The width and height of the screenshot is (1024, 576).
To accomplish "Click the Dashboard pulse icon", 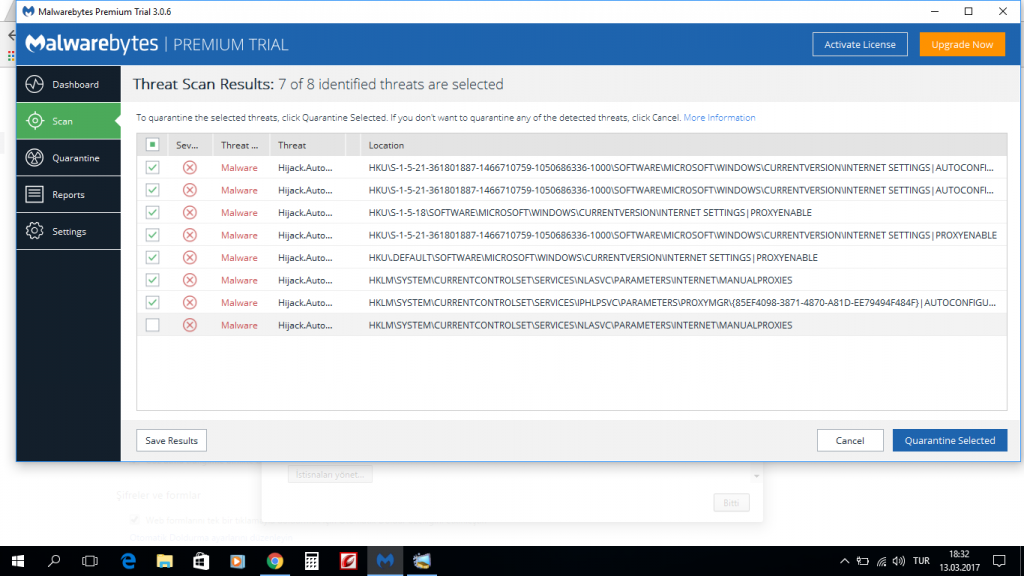I will (x=35, y=84).
